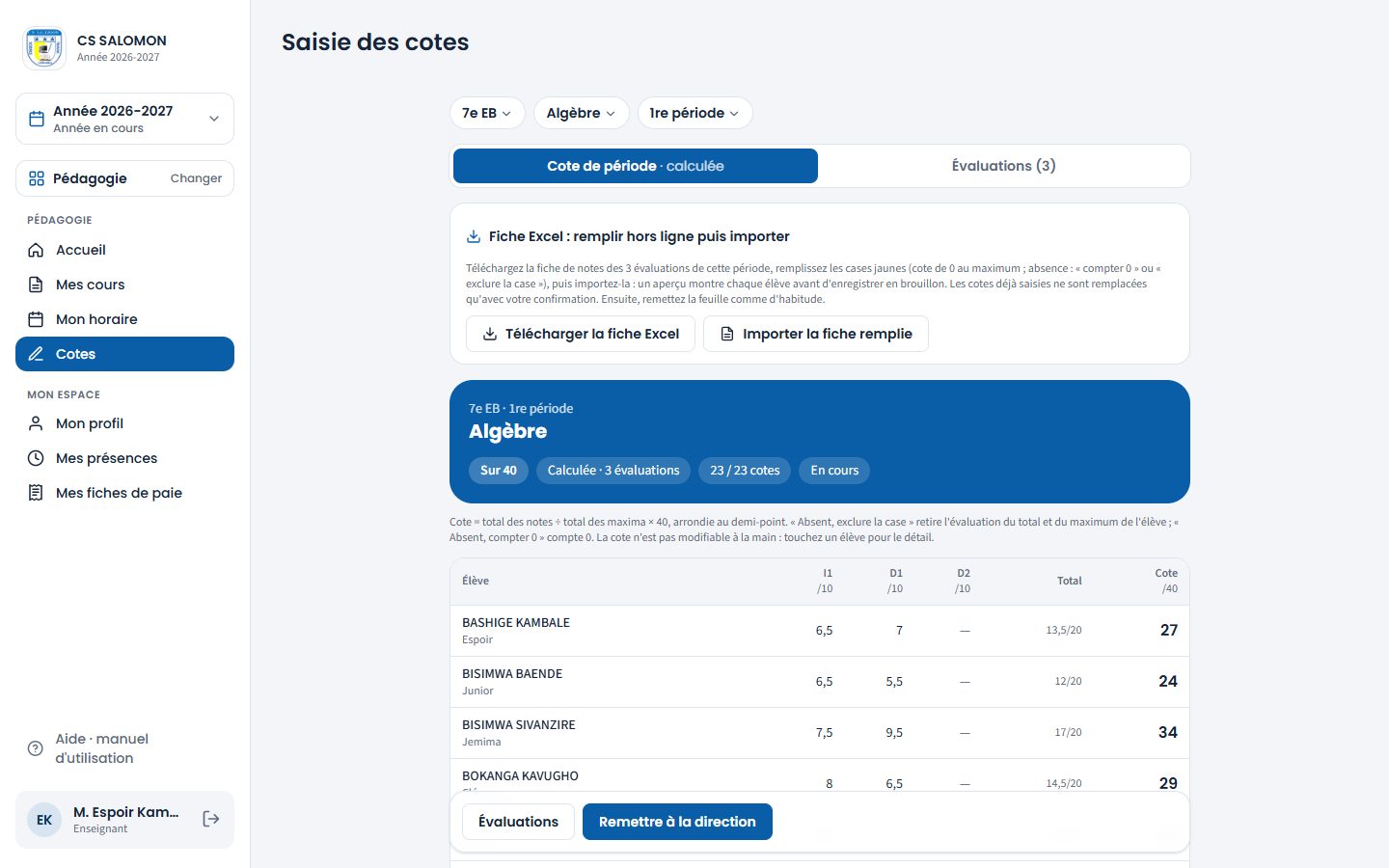1389x868 pixels.
Task: Click the 23 / 23 cotes badge
Action: point(745,471)
